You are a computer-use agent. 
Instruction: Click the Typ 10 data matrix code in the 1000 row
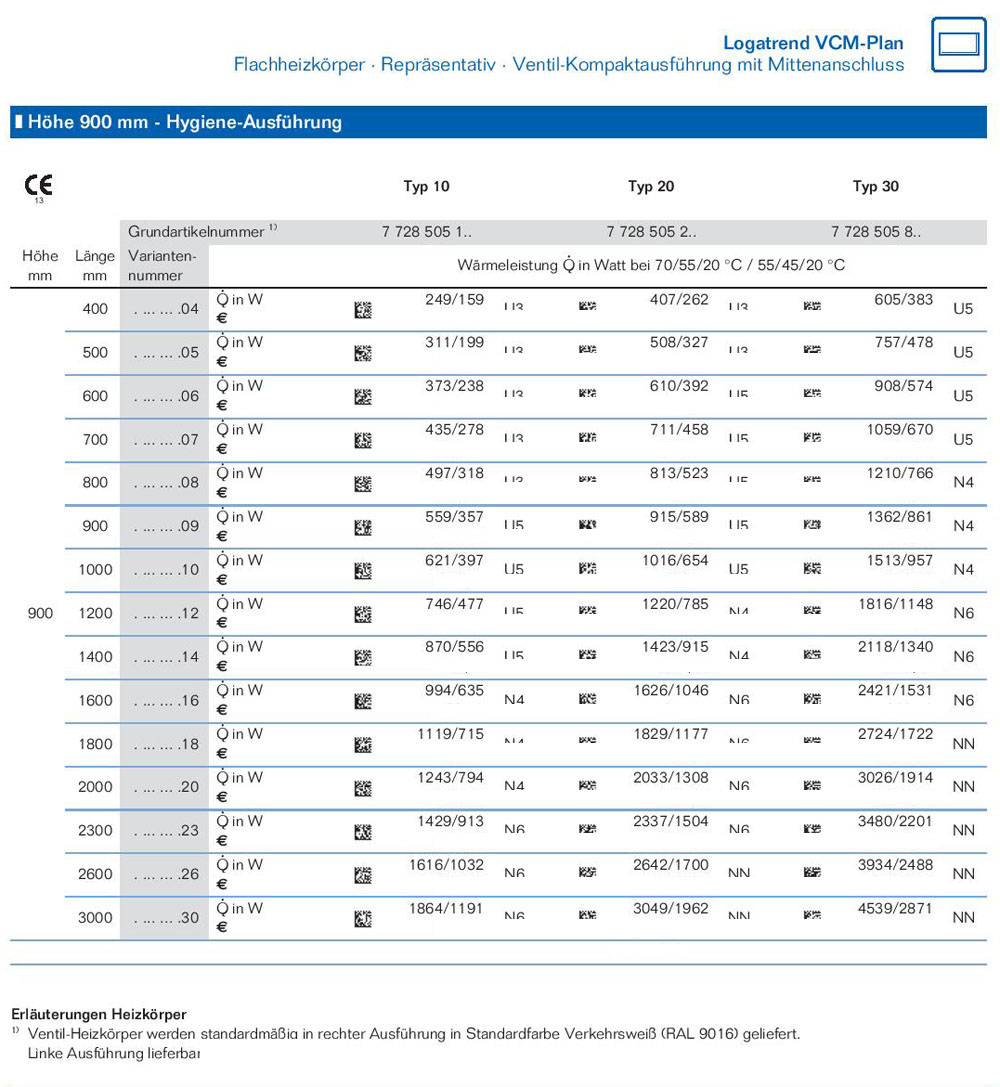[x=362, y=571]
